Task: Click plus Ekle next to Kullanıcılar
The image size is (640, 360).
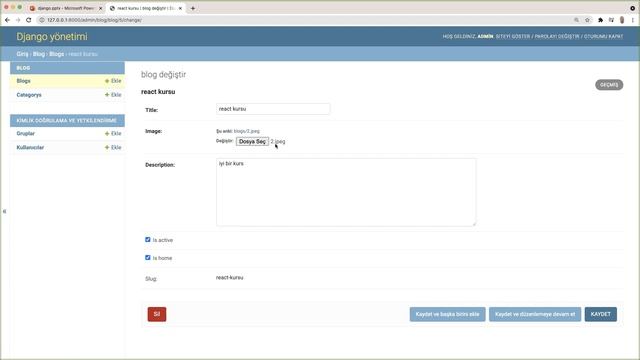Action: click(113, 147)
